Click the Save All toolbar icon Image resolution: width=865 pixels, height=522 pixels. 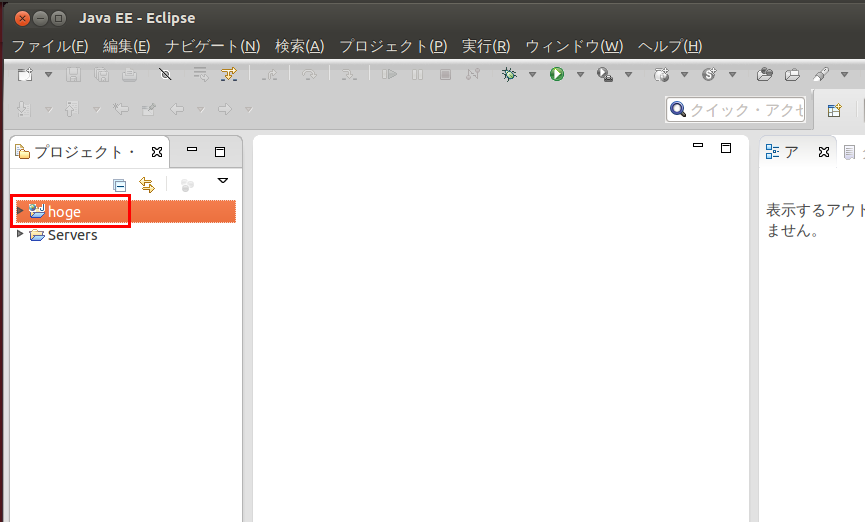click(x=102, y=74)
